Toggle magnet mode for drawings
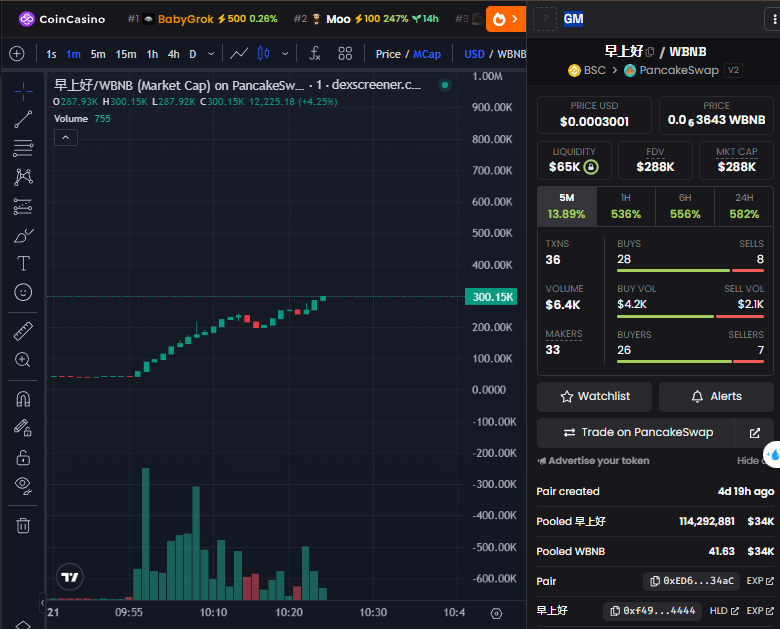This screenshot has height=629, width=780. 23,399
